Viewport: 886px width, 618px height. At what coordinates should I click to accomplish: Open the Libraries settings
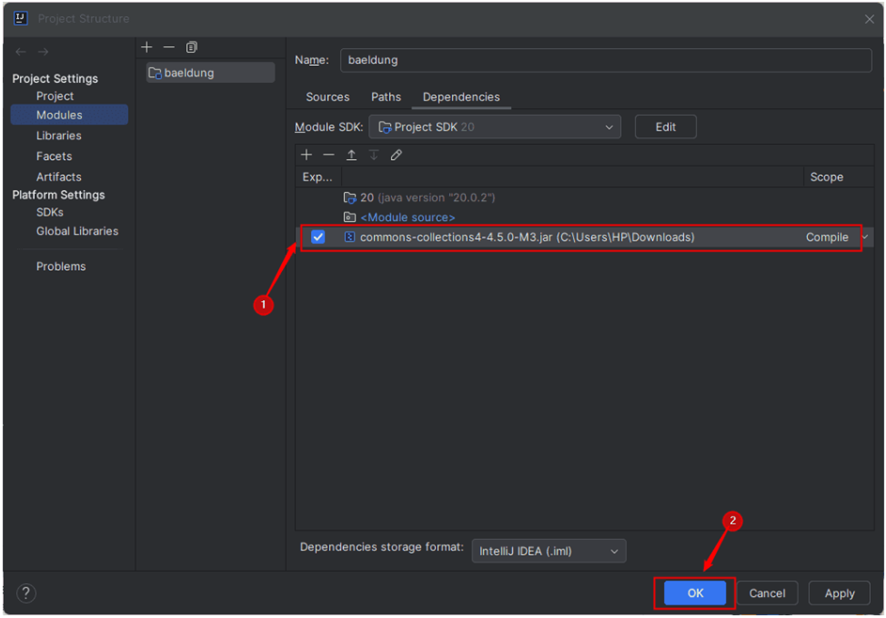(x=59, y=136)
